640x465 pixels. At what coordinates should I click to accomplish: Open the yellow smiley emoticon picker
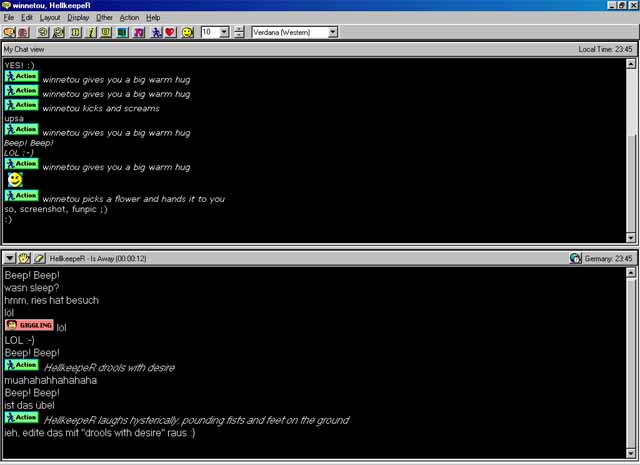187,32
